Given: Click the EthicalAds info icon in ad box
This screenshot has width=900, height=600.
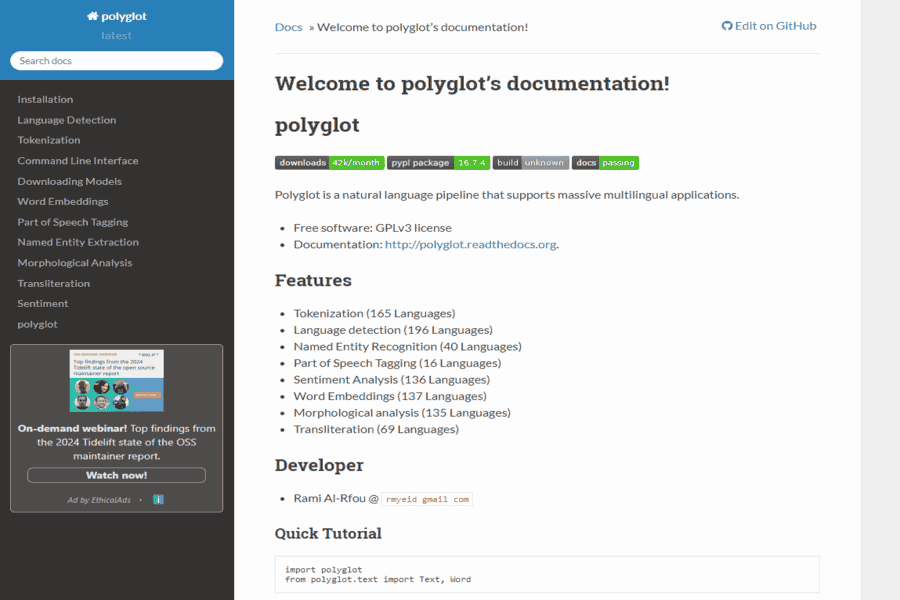Looking at the screenshot, I should click(158, 500).
